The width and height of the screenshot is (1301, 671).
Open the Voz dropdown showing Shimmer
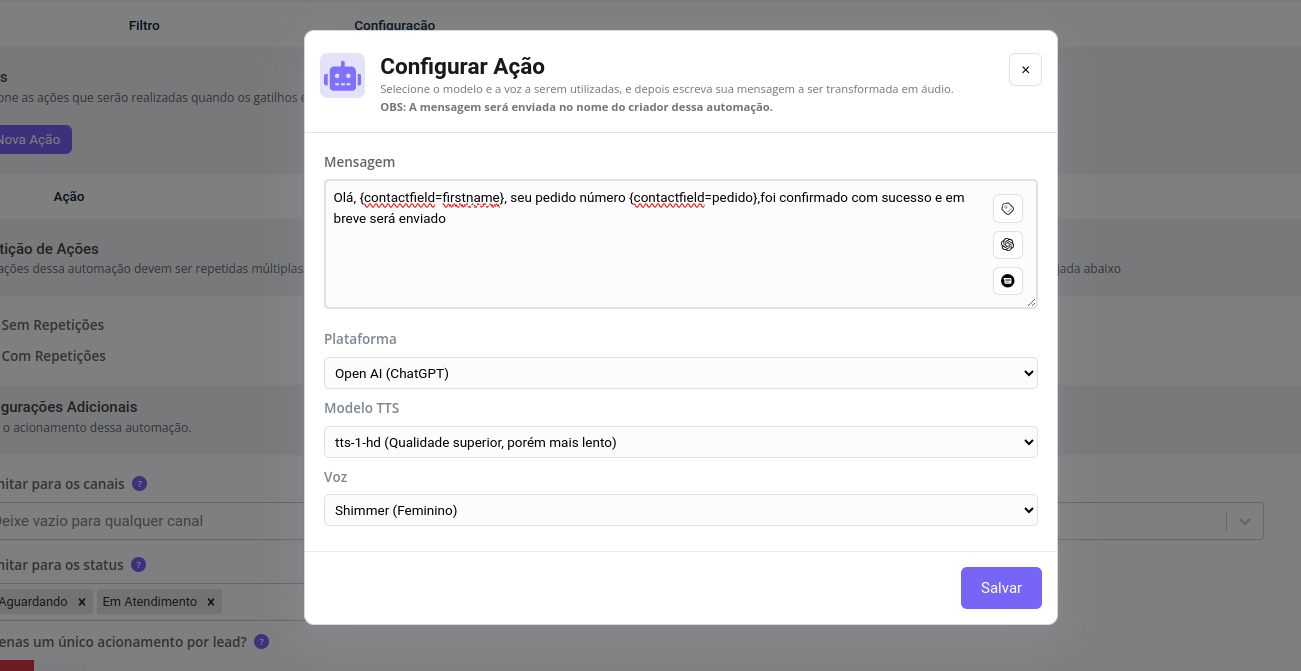(680, 510)
